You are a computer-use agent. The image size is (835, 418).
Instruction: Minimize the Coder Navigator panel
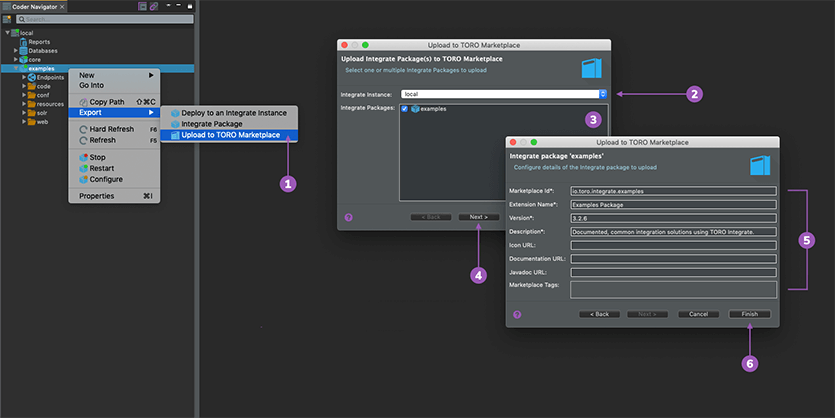tap(178, 5)
